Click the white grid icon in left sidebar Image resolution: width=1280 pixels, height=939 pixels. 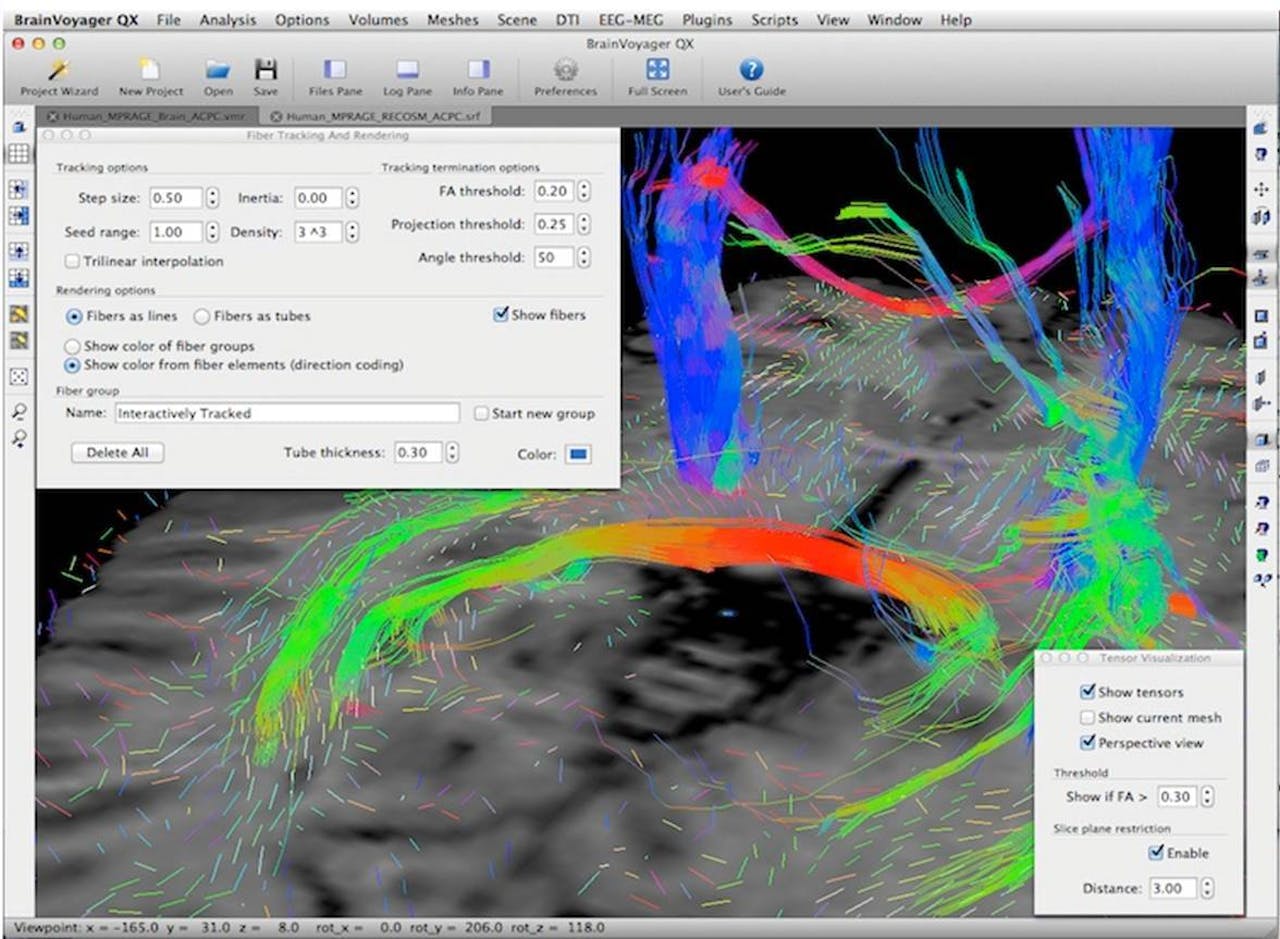pyautogui.click(x=18, y=154)
